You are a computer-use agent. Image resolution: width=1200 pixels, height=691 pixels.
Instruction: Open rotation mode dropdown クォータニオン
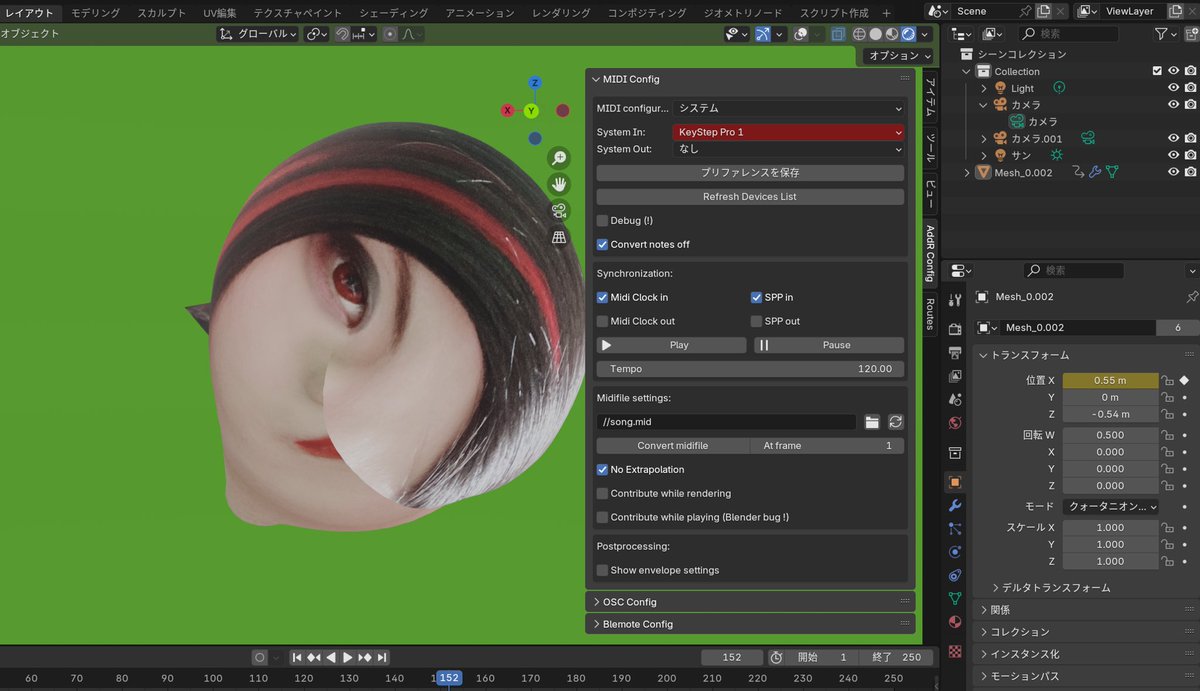pyautogui.click(x=1110, y=507)
